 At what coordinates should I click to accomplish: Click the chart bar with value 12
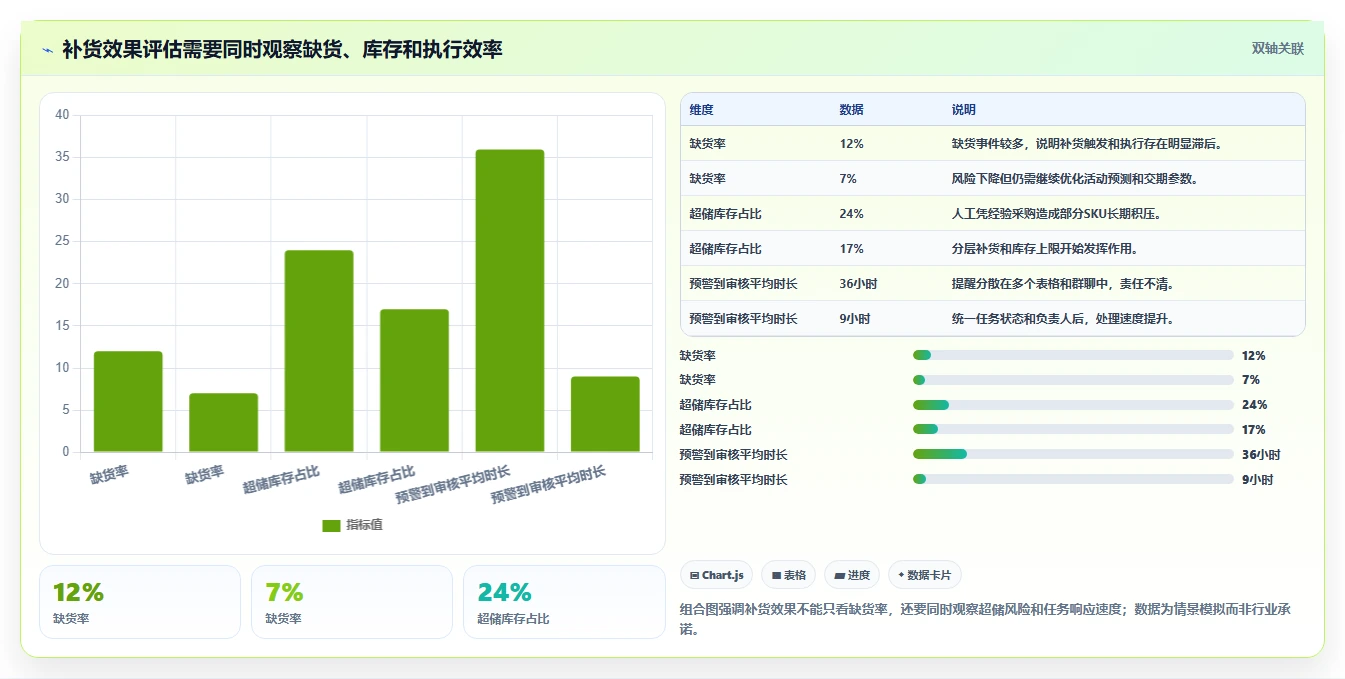tap(128, 402)
